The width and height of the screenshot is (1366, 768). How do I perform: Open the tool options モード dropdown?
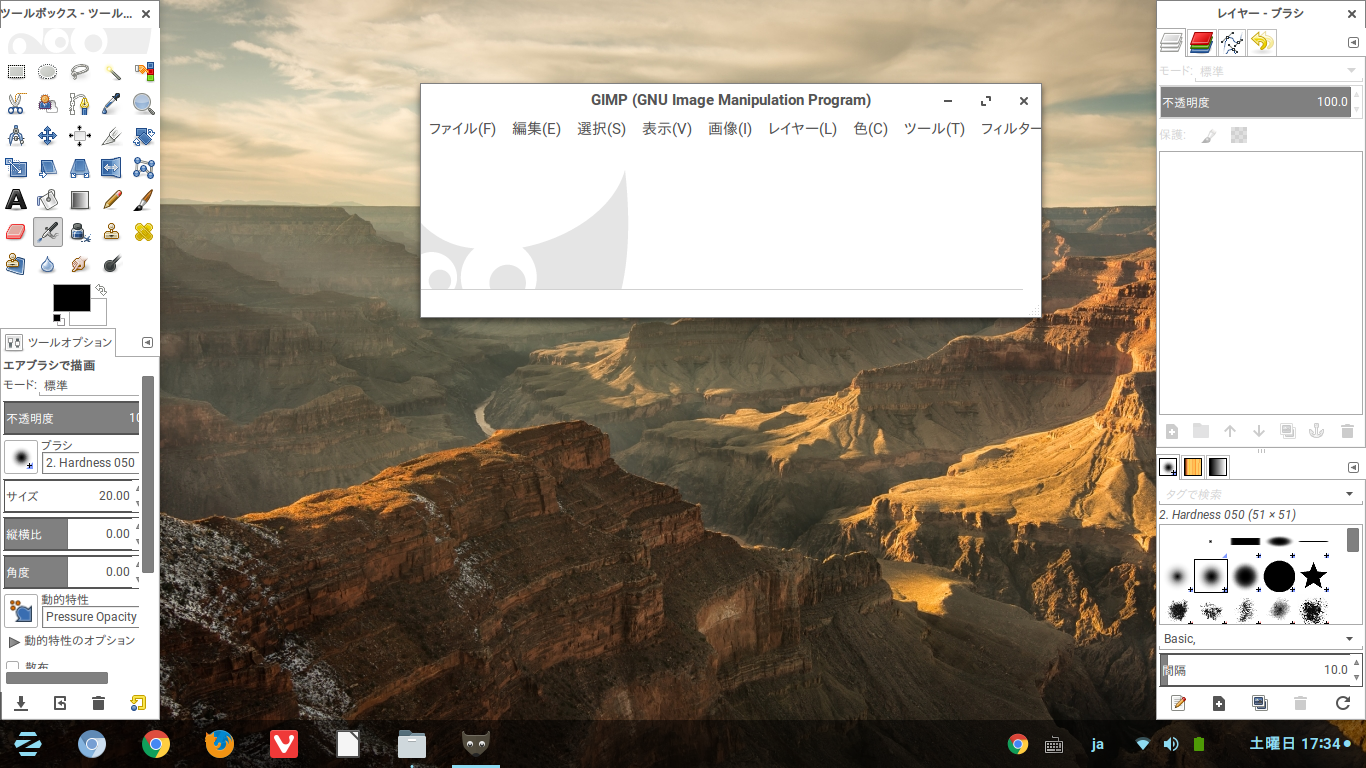click(x=90, y=386)
